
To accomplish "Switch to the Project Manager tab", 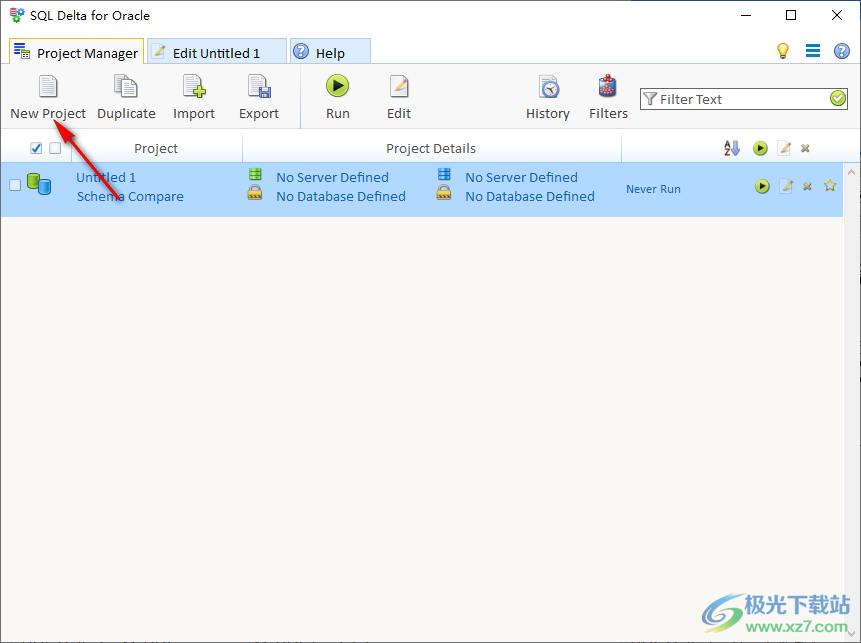I will [x=77, y=52].
